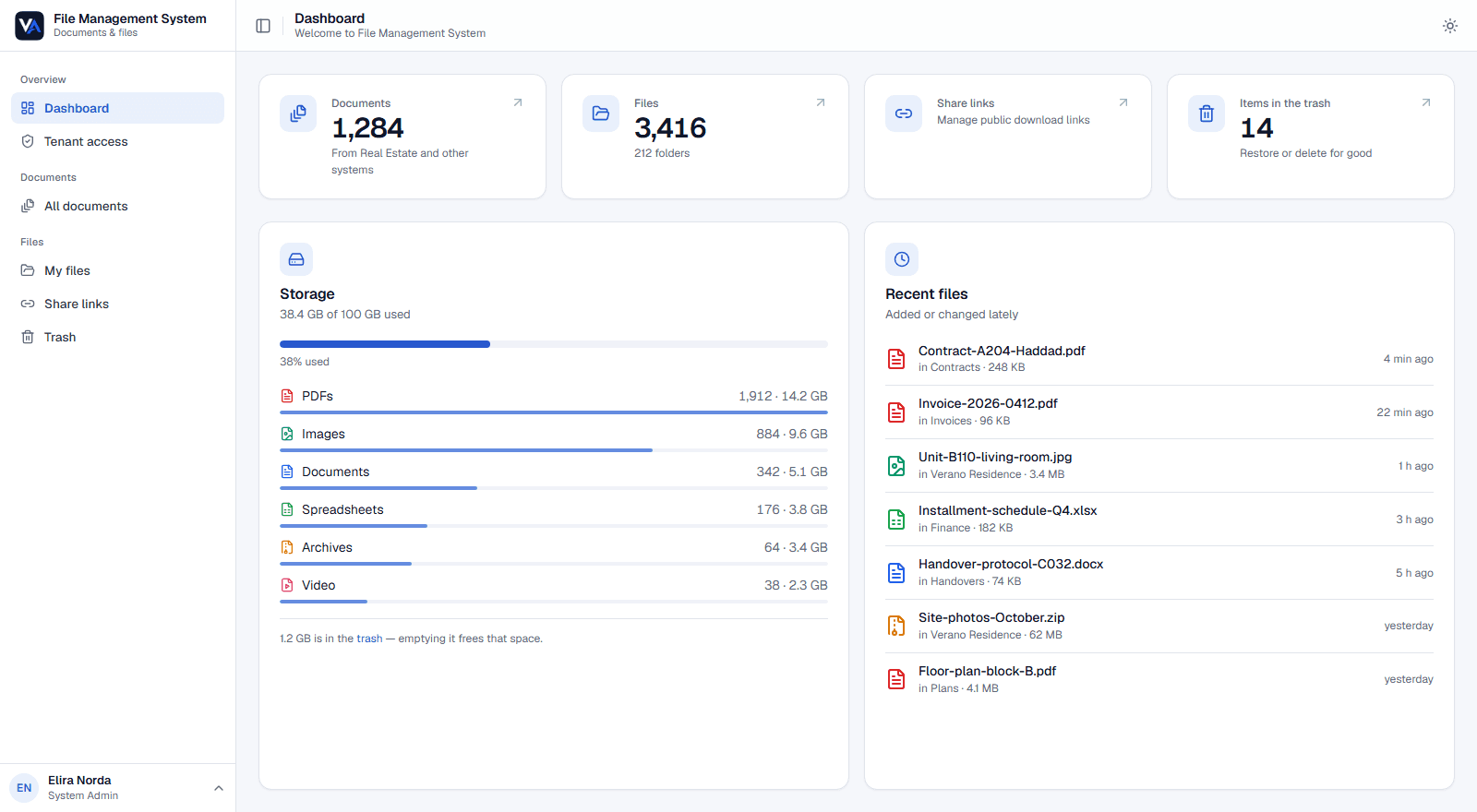Click the 3,416 files count
This screenshot has height=812, width=1477.
pyautogui.click(x=670, y=128)
